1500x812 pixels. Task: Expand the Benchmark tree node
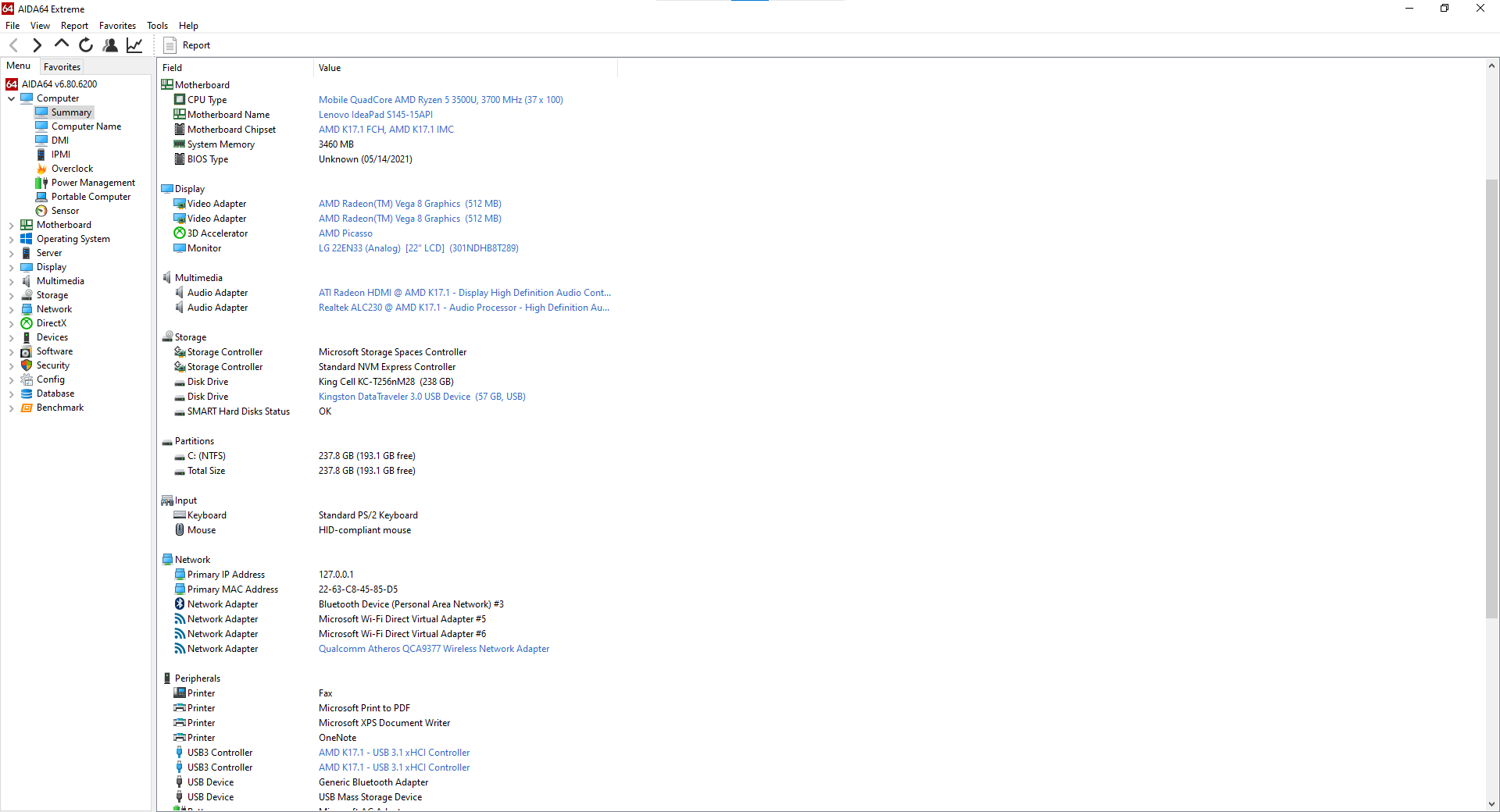point(11,408)
